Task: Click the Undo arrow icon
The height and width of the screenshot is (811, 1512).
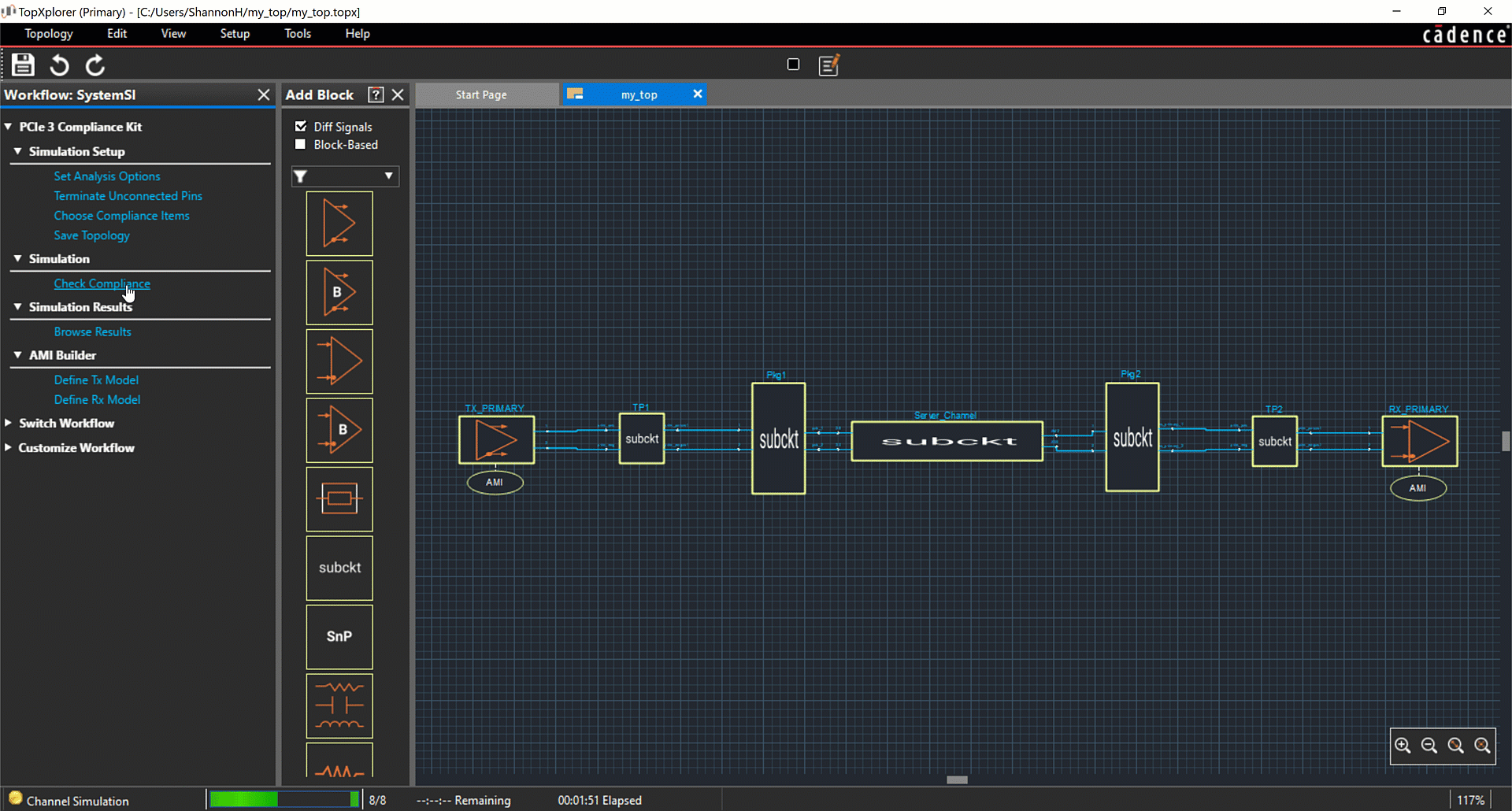Action: (59, 65)
